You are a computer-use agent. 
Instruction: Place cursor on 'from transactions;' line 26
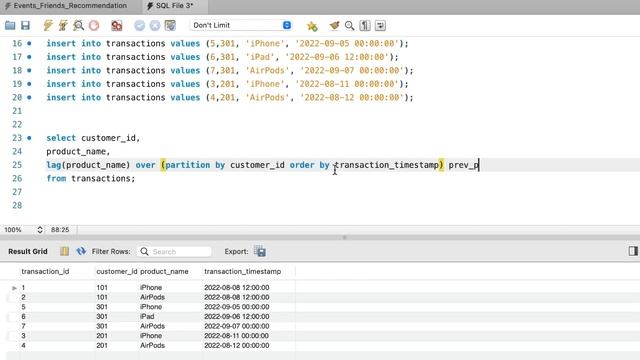coord(91,178)
